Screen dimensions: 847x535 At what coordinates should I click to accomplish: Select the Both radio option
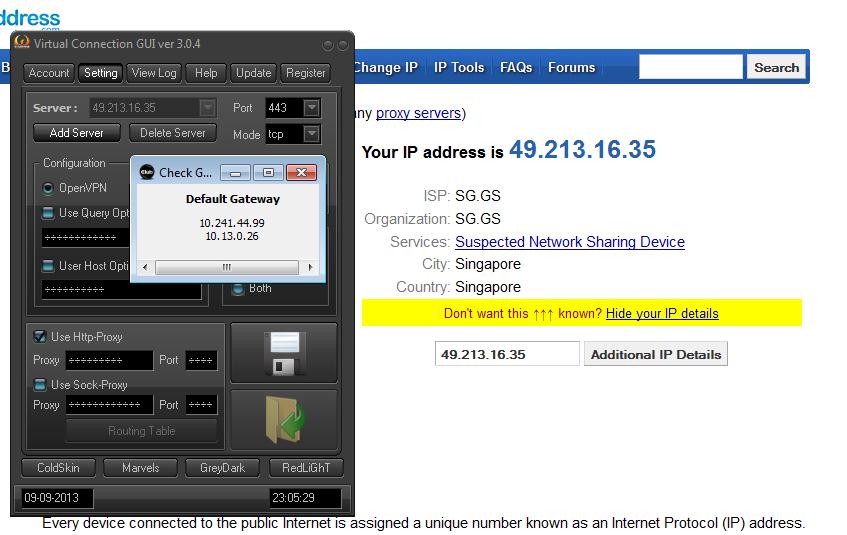[238, 289]
